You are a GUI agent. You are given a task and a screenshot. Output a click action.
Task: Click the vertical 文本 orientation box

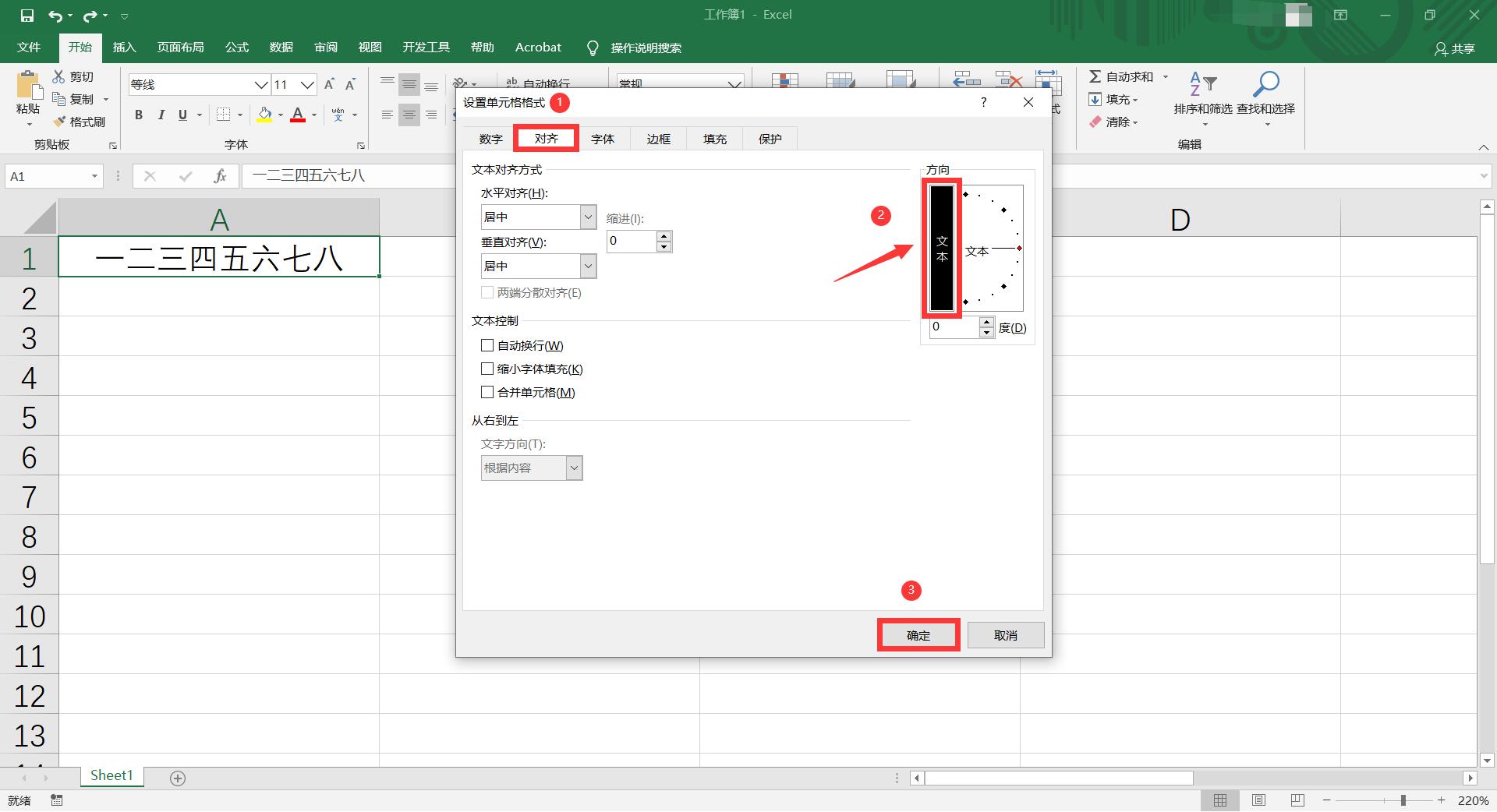(942, 249)
